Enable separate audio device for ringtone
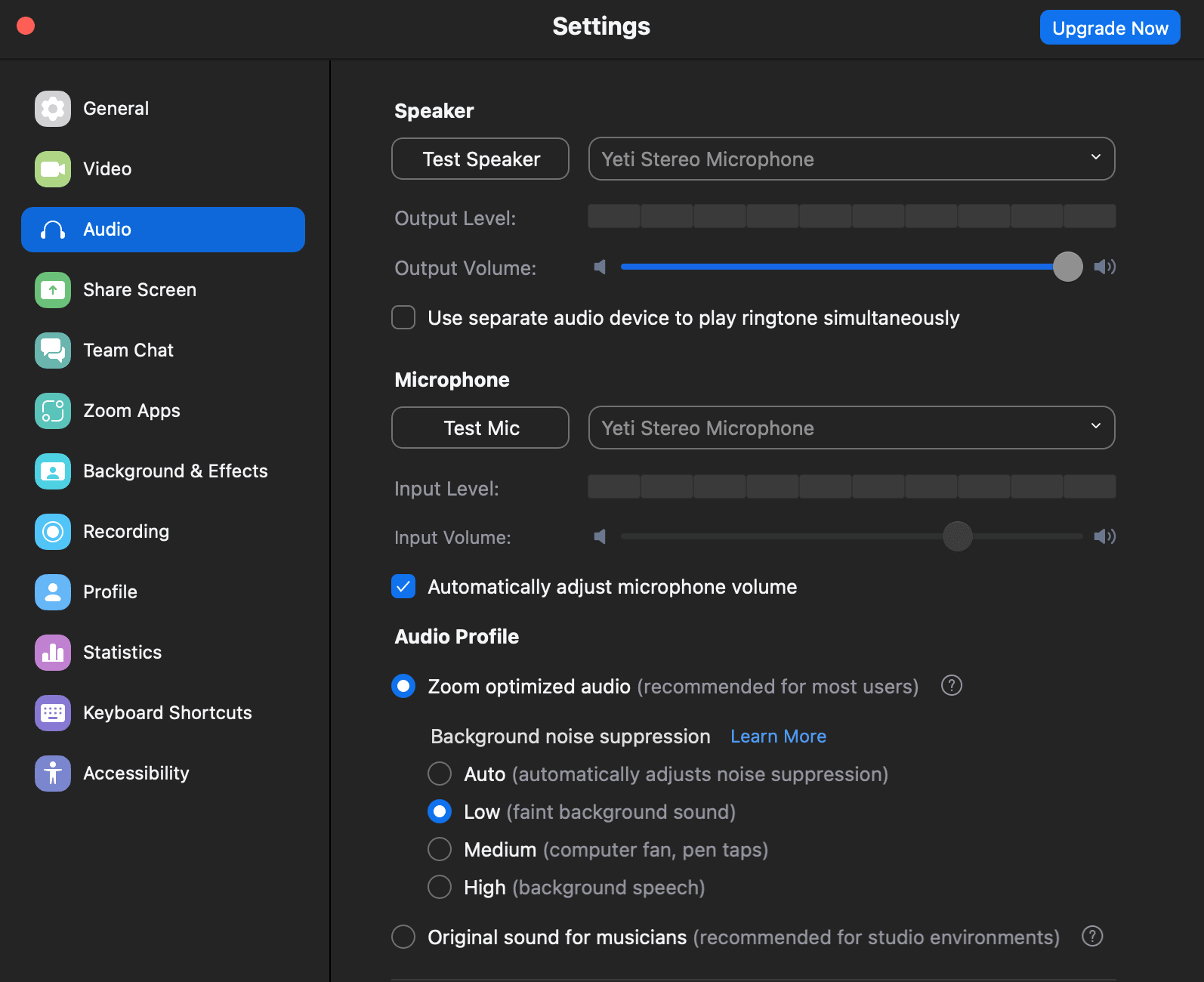 (403, 317)
